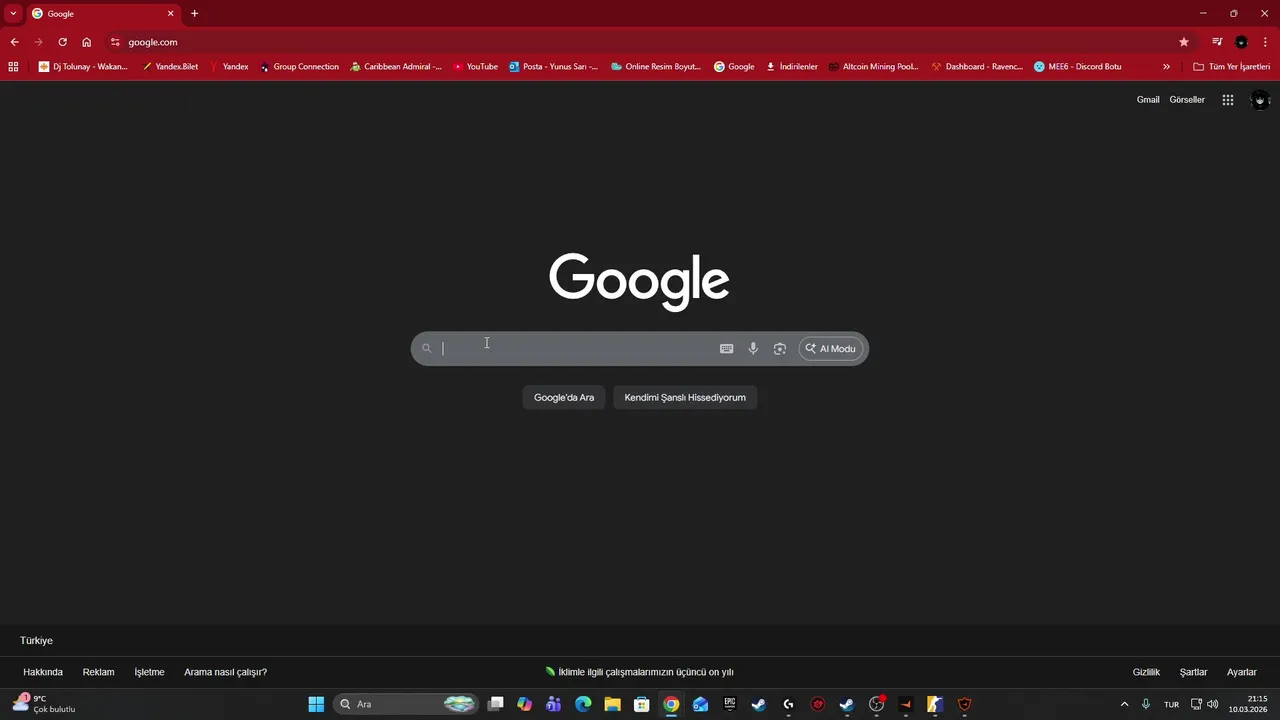
Task: Open the Gmail link
Action: coord(1148,100)
